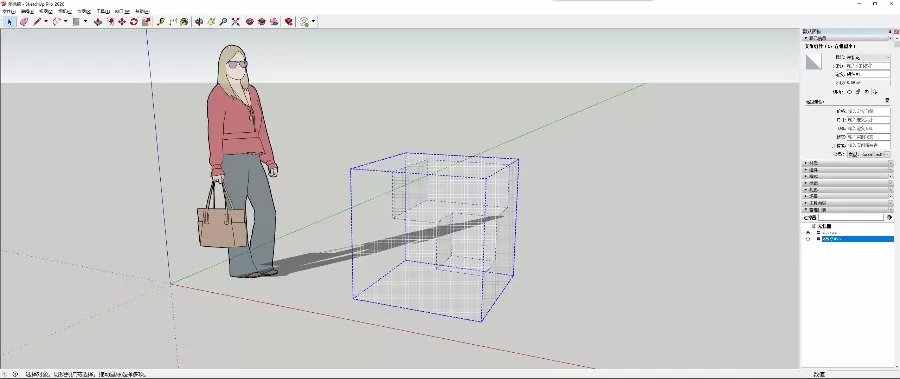The image size is (900, 379).
Task: Select the Push/Pull tool
Action: [98, 22]
